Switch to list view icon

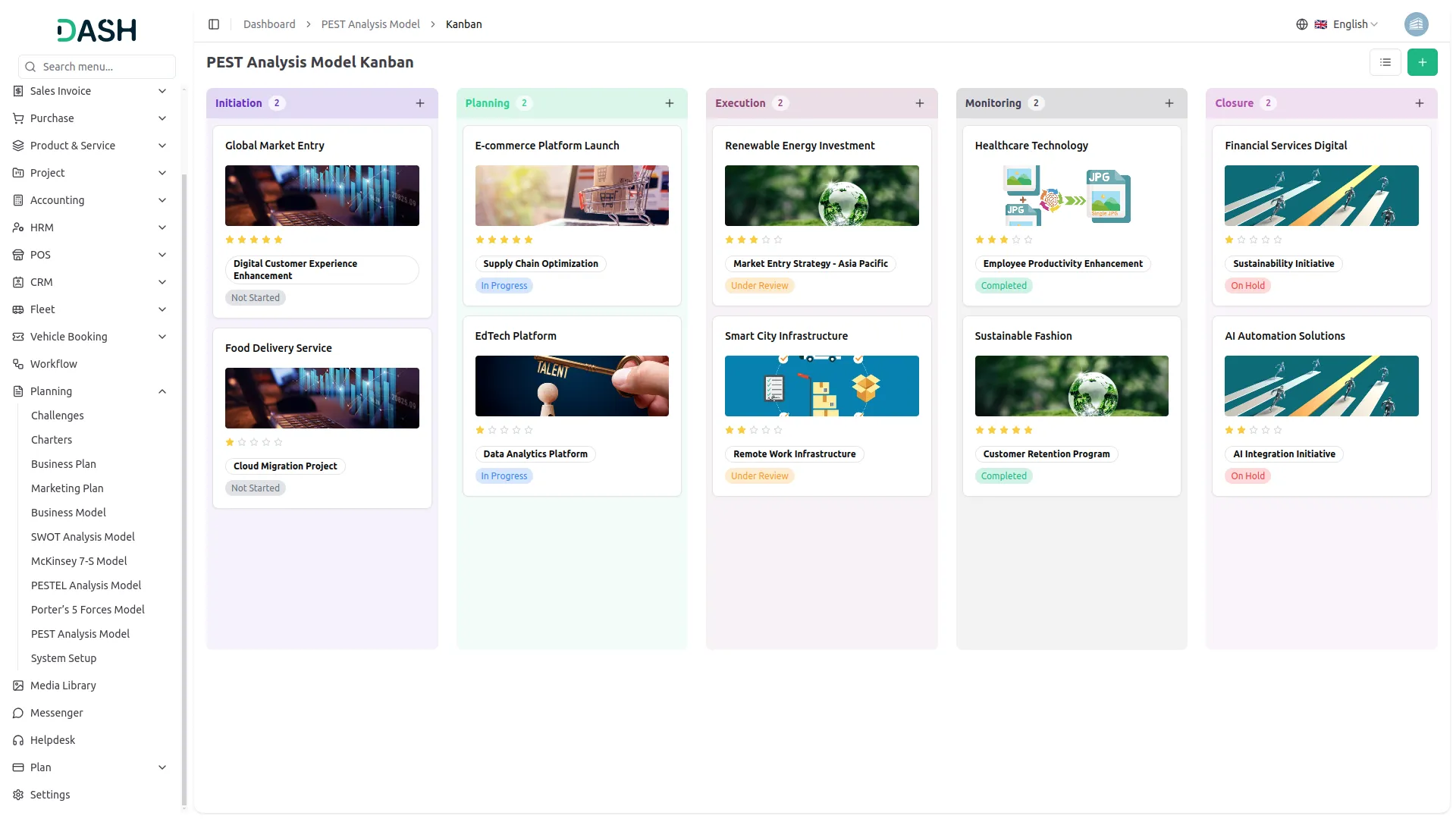point(1385,62)
